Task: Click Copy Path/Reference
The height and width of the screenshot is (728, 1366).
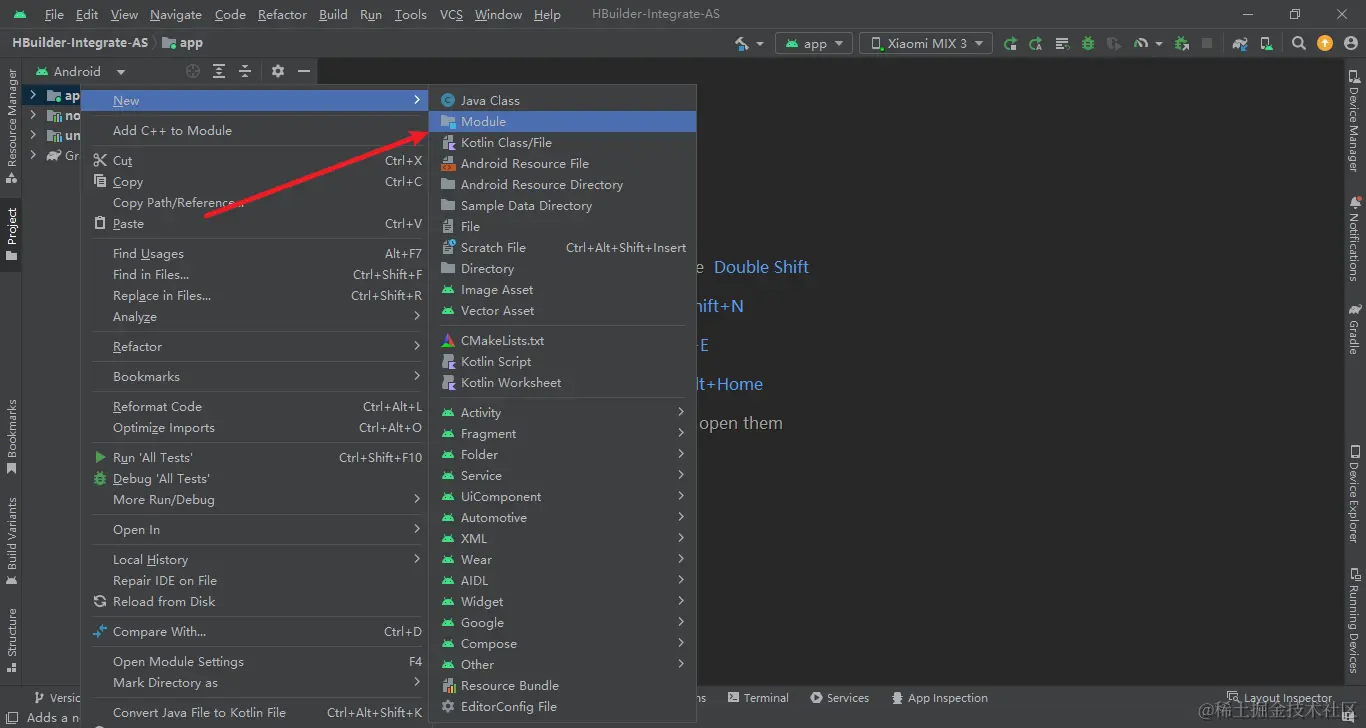Action: tap(256, 202)
